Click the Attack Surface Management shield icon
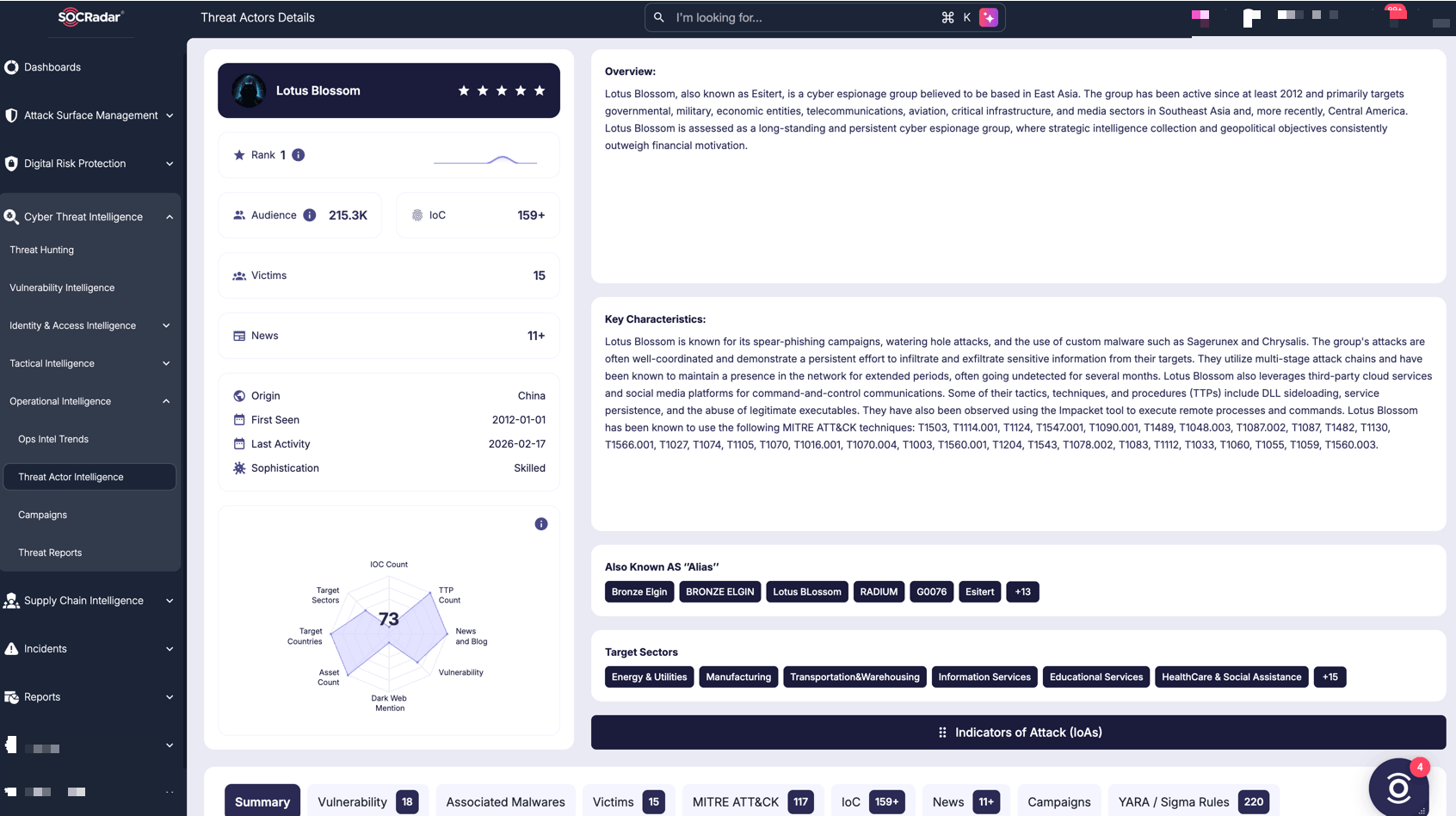 coord(11,115)
